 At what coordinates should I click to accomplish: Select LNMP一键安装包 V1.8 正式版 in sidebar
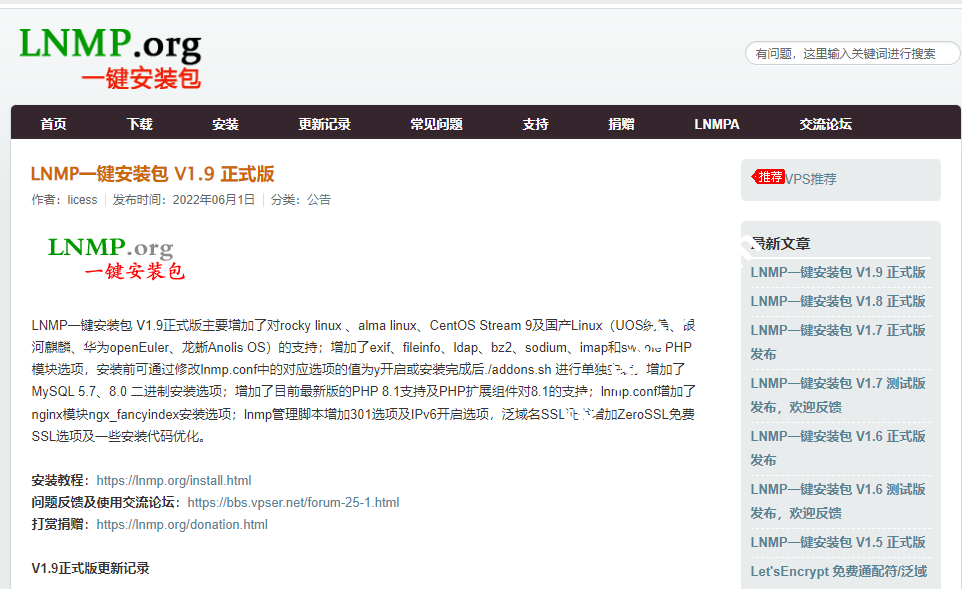838,301
